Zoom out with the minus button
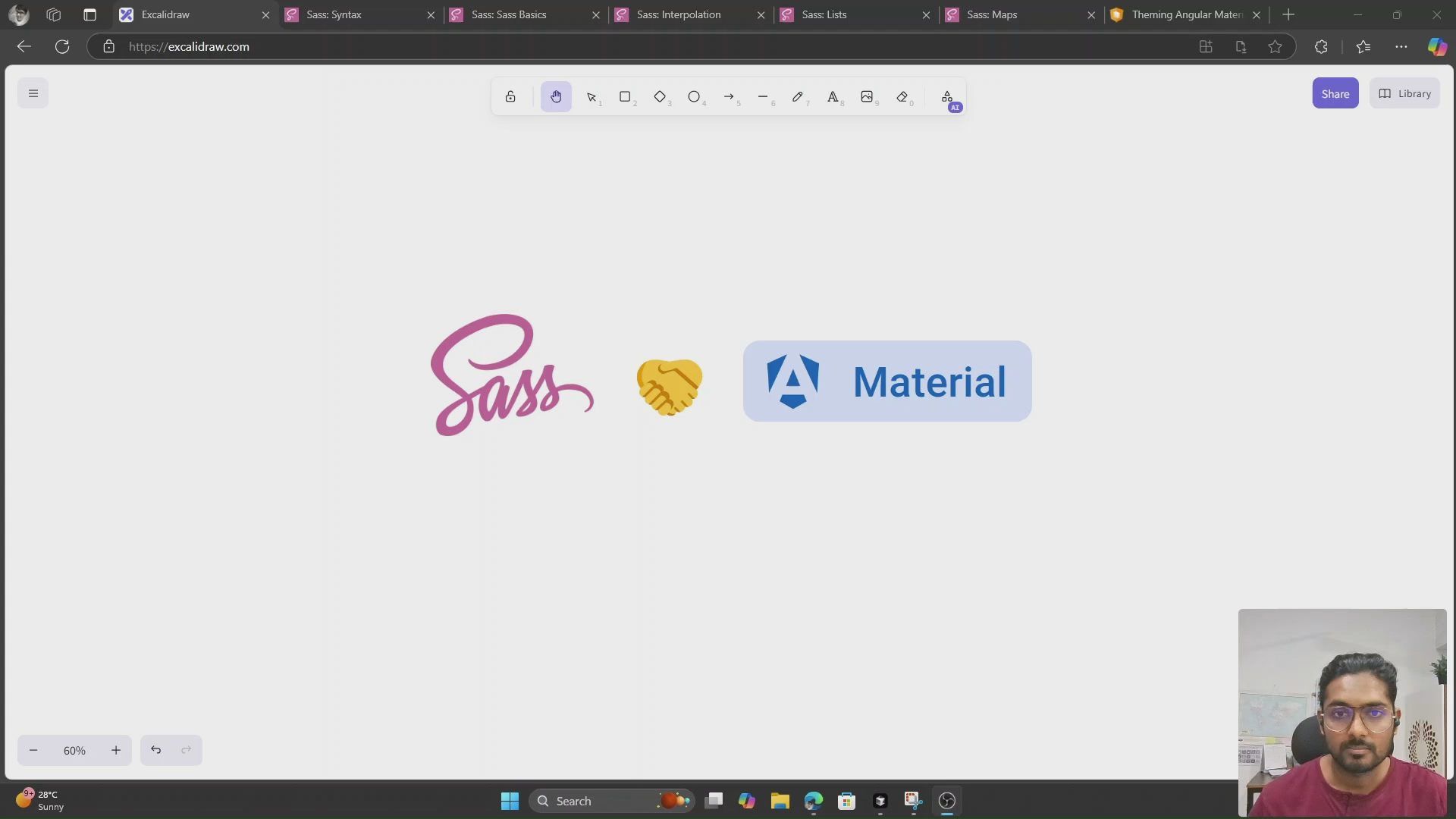 coord(33,751)
